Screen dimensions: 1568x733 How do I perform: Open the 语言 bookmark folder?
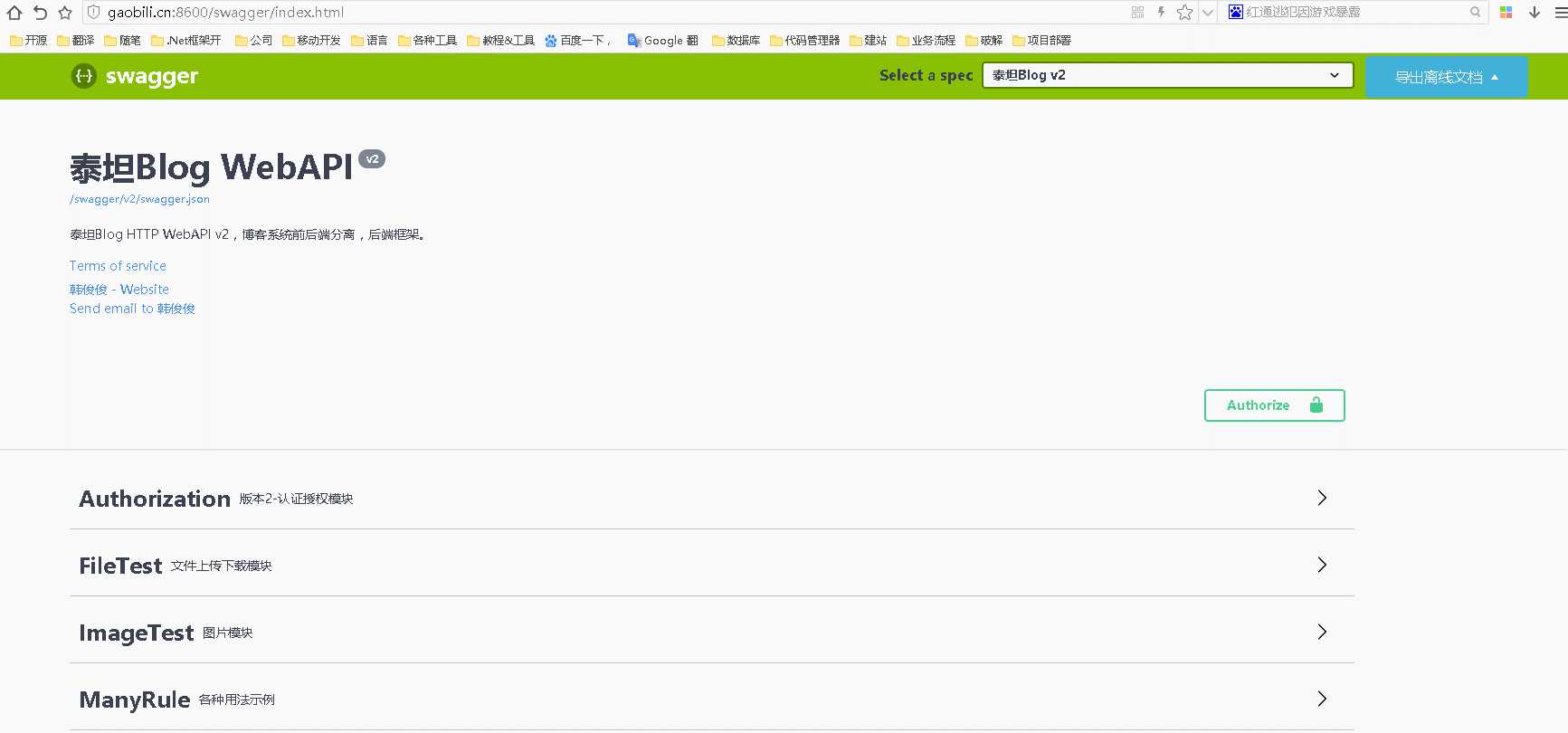pos(369,40)
